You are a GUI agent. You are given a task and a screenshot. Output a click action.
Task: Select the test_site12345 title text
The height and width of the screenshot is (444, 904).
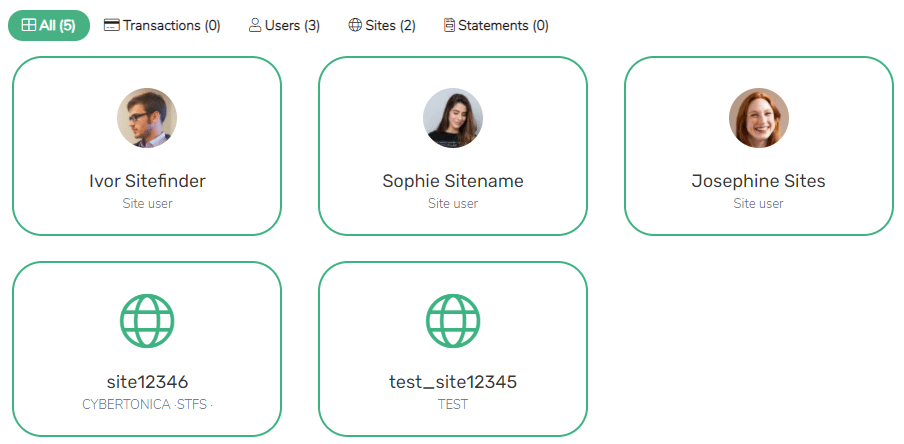tap(453, 382)
